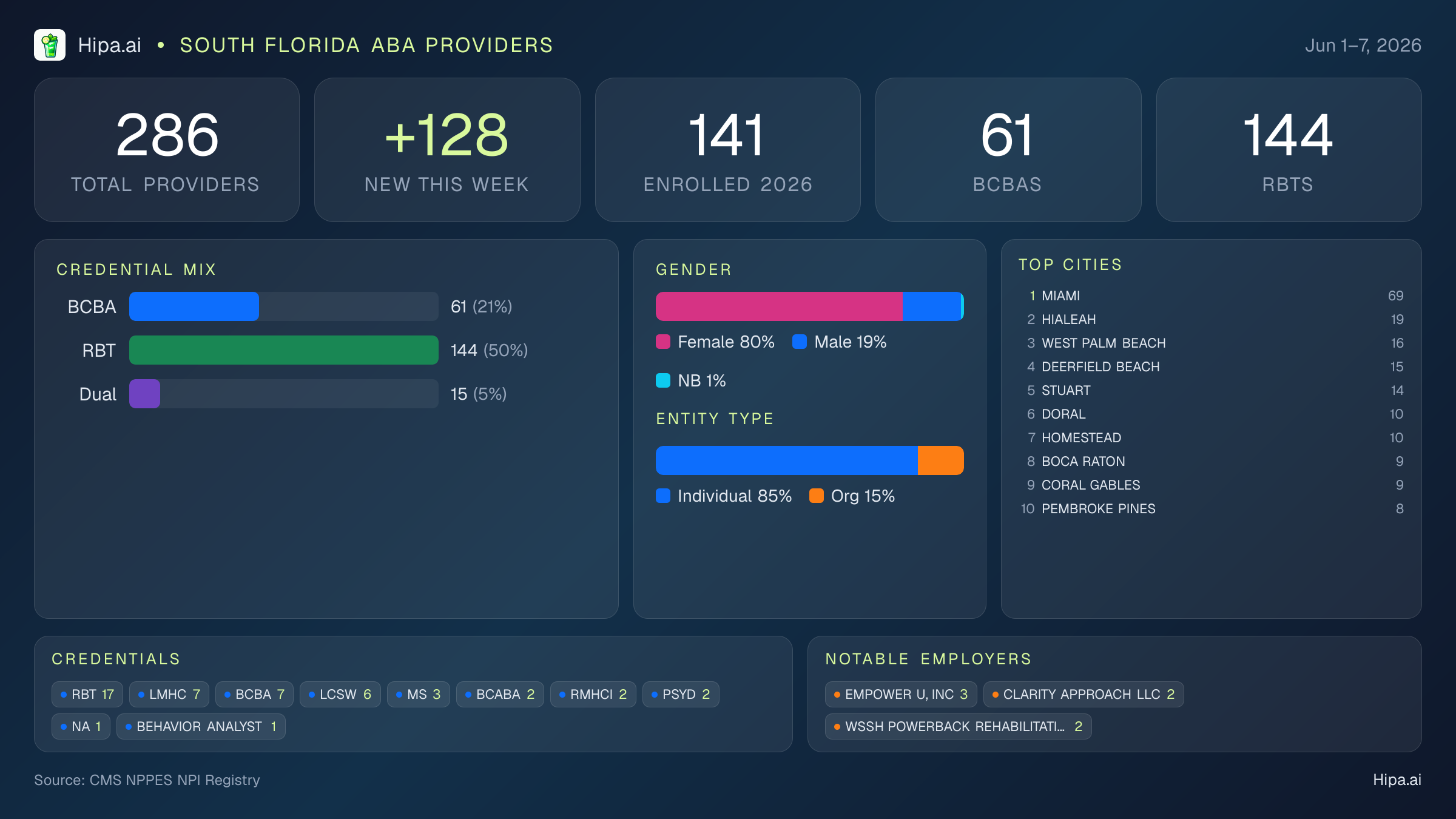Click the Hipa.ai footer link
This screenshot has width=1456, height=819.
point(1397,780)
